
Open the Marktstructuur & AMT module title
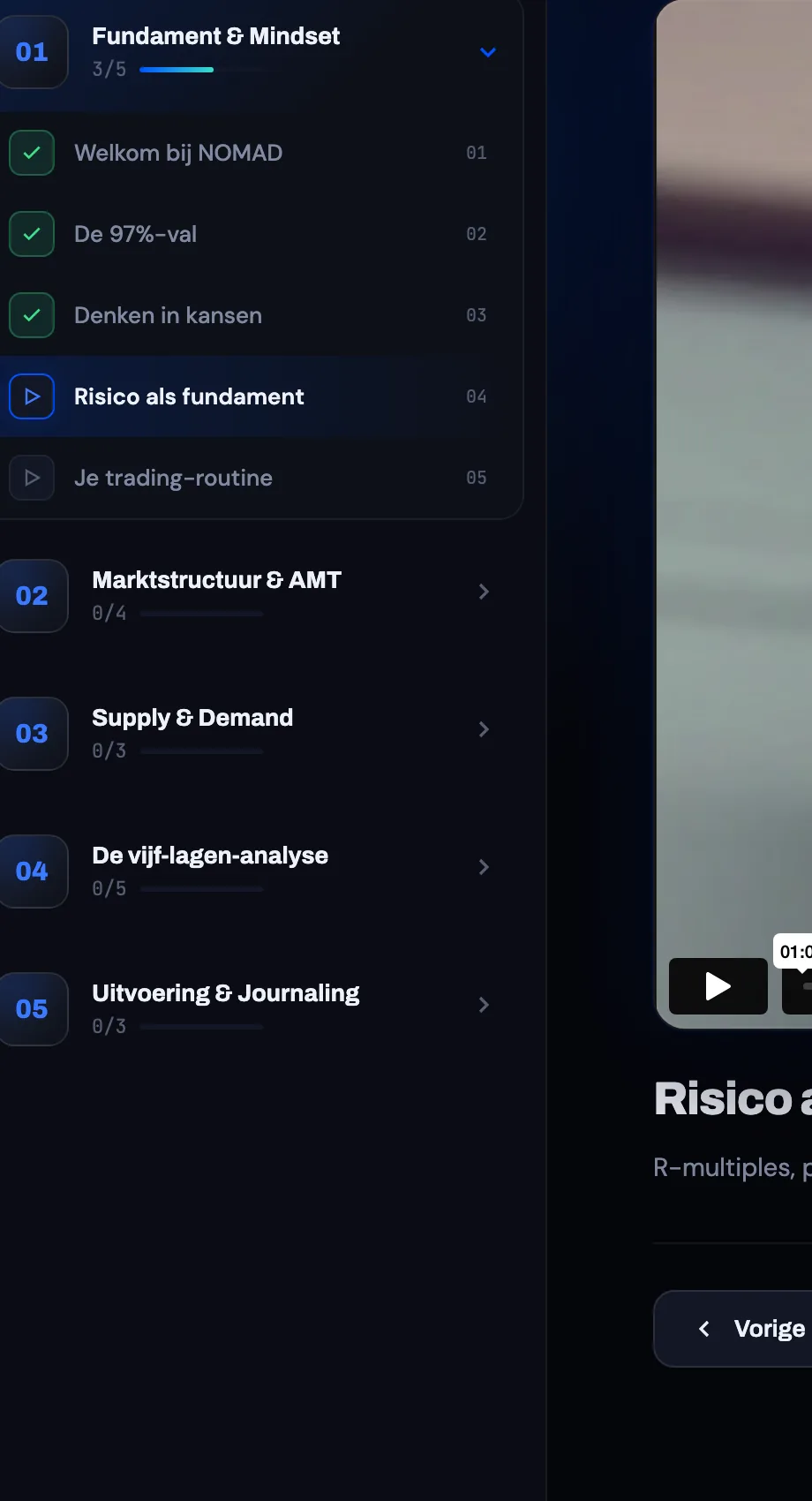click(216, 580)
